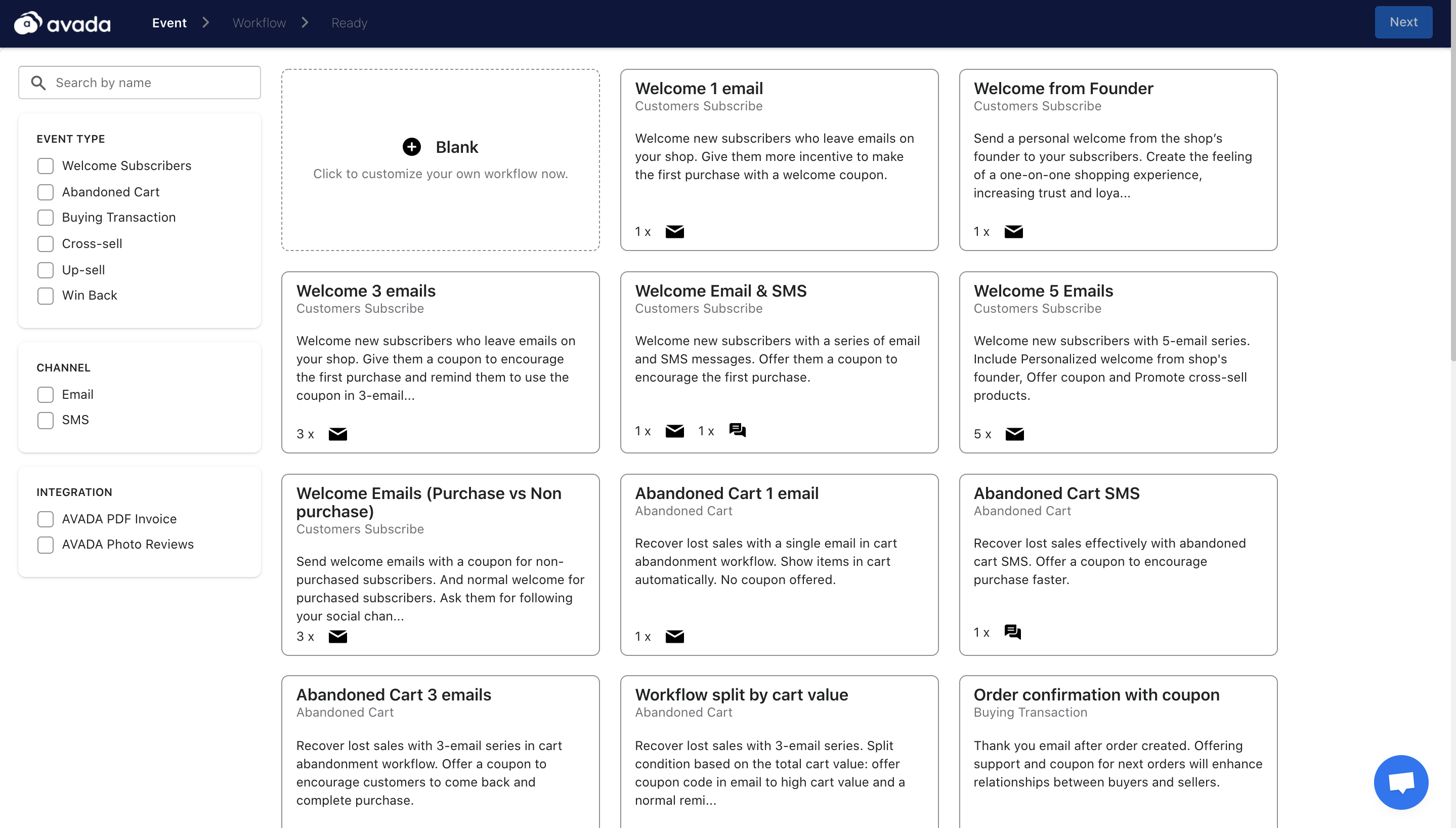Go to the Ready step
The height and width of the screenshot is (828, 1456).
click(x=349, y=23)
